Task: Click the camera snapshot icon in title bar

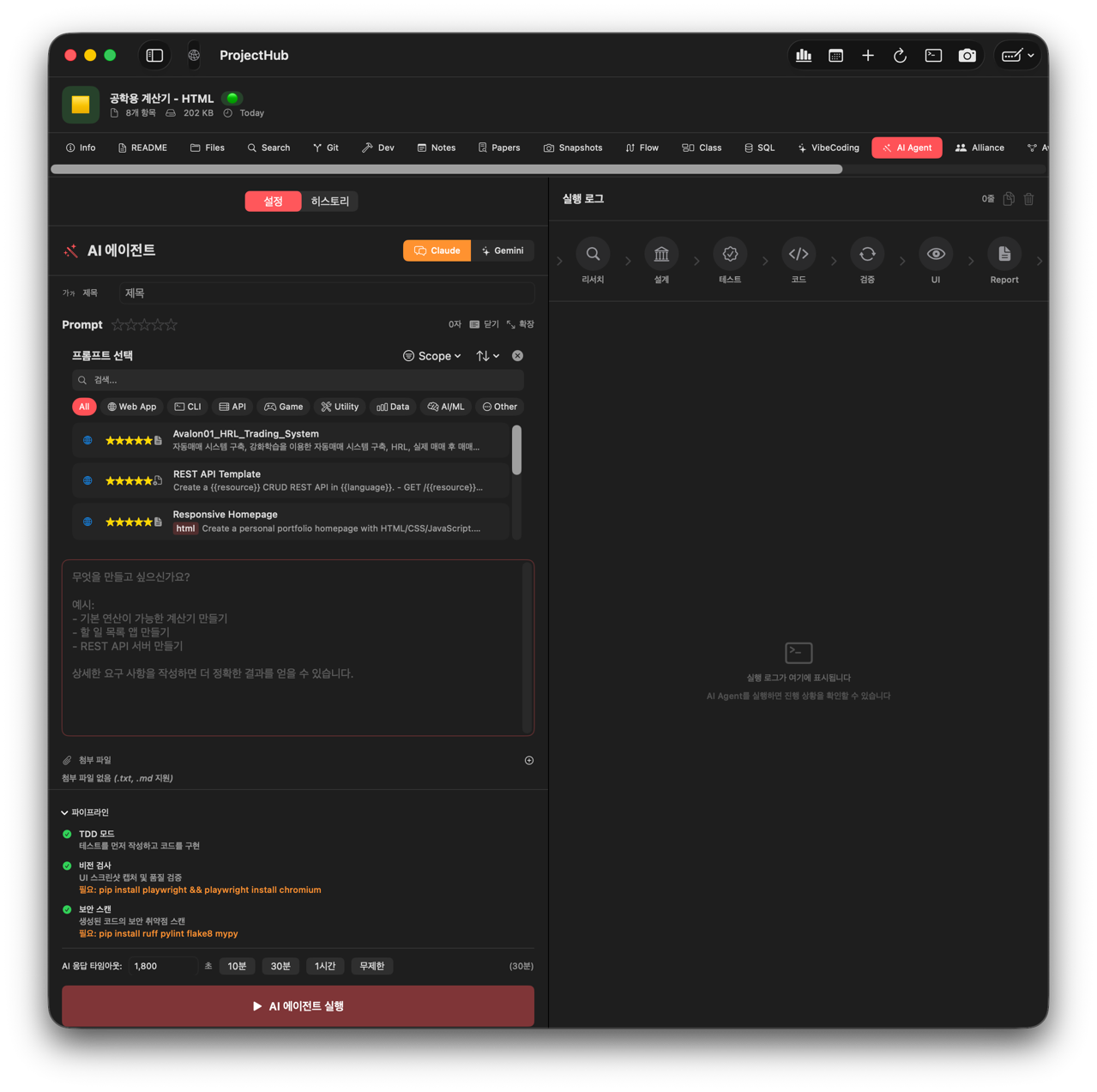Action: (x=967, y=56)
